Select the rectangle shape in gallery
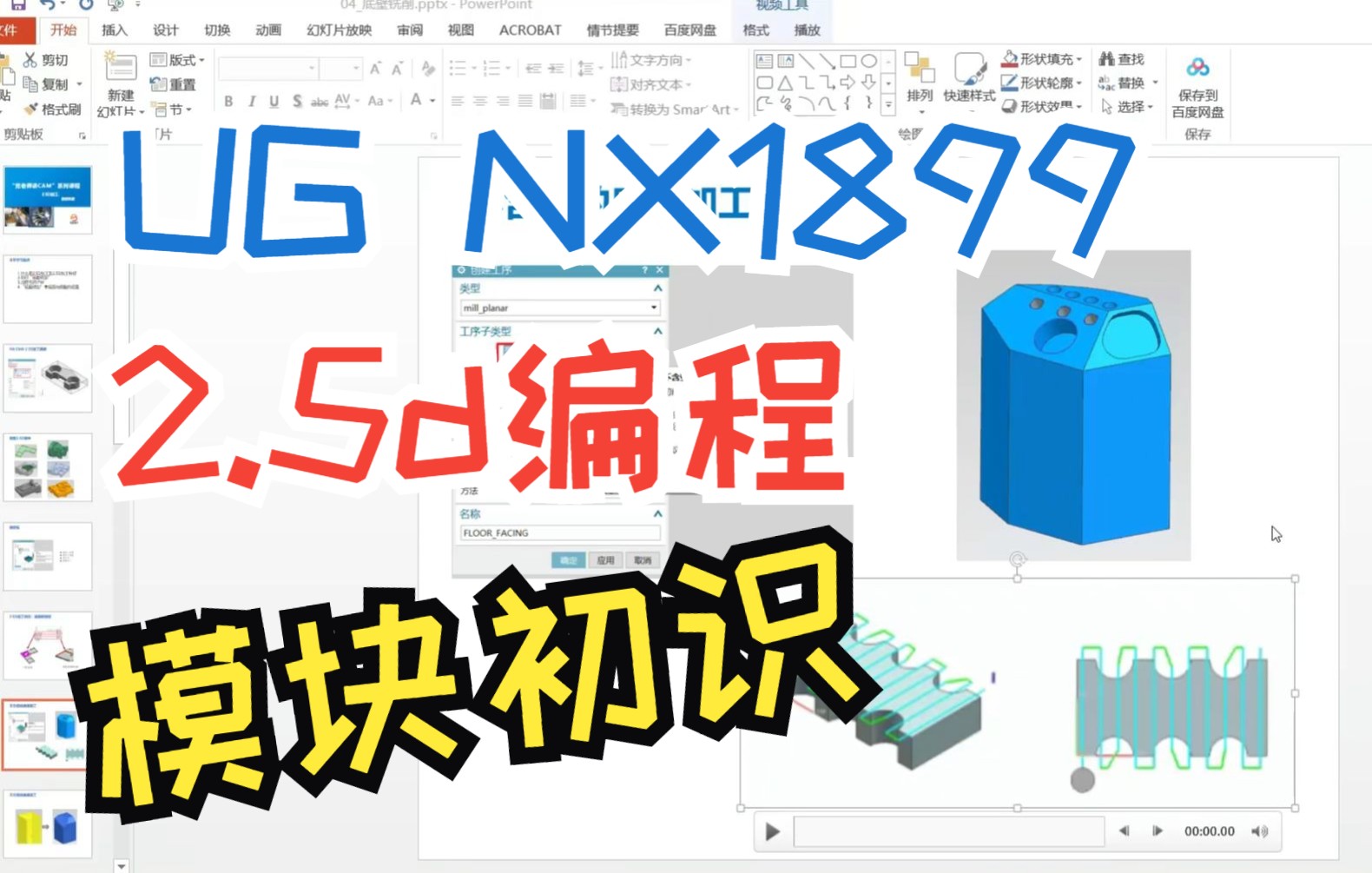The image size is (1372, 873). [848, 61]
